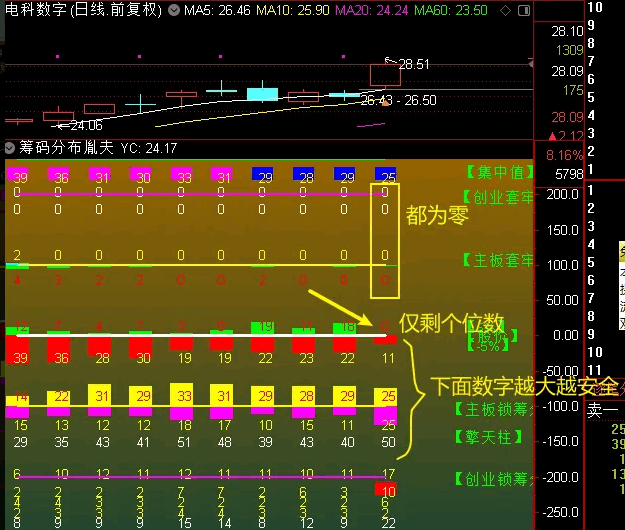
Task: Click the -100.0 axis label
Action: (x=560, y=406)
